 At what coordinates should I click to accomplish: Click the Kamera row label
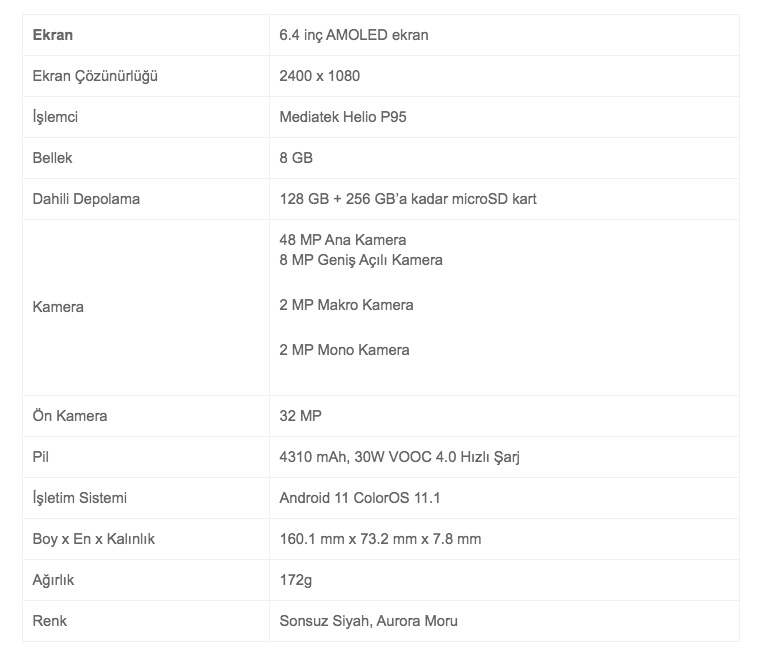pos(58,307)
